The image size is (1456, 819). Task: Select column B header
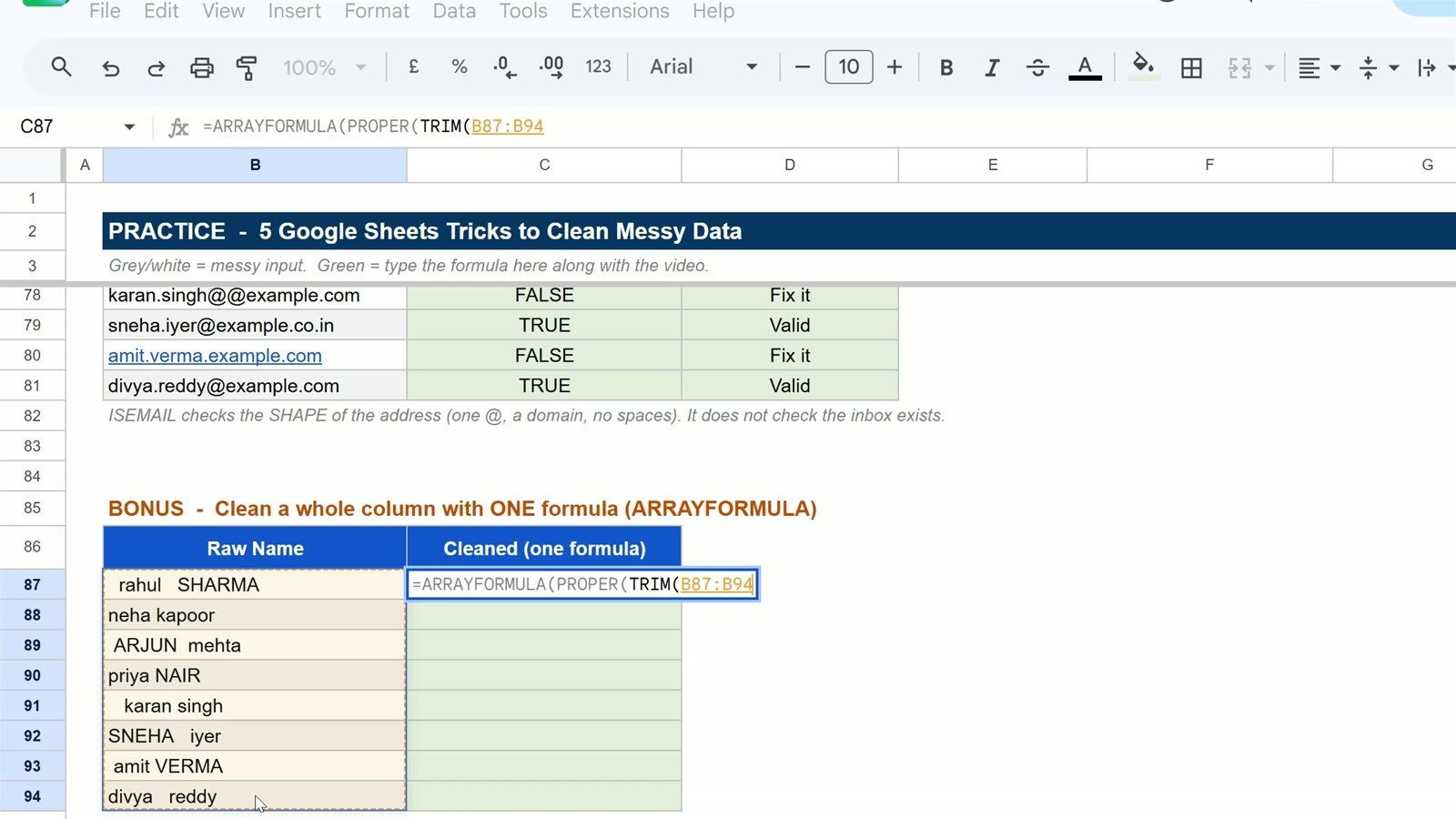(x=255, y=165)
